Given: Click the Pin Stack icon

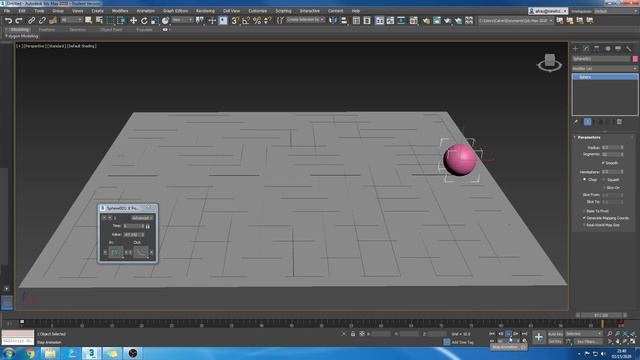Looking at the screenshot, I should pyautogui.click(x=576, y=122).
